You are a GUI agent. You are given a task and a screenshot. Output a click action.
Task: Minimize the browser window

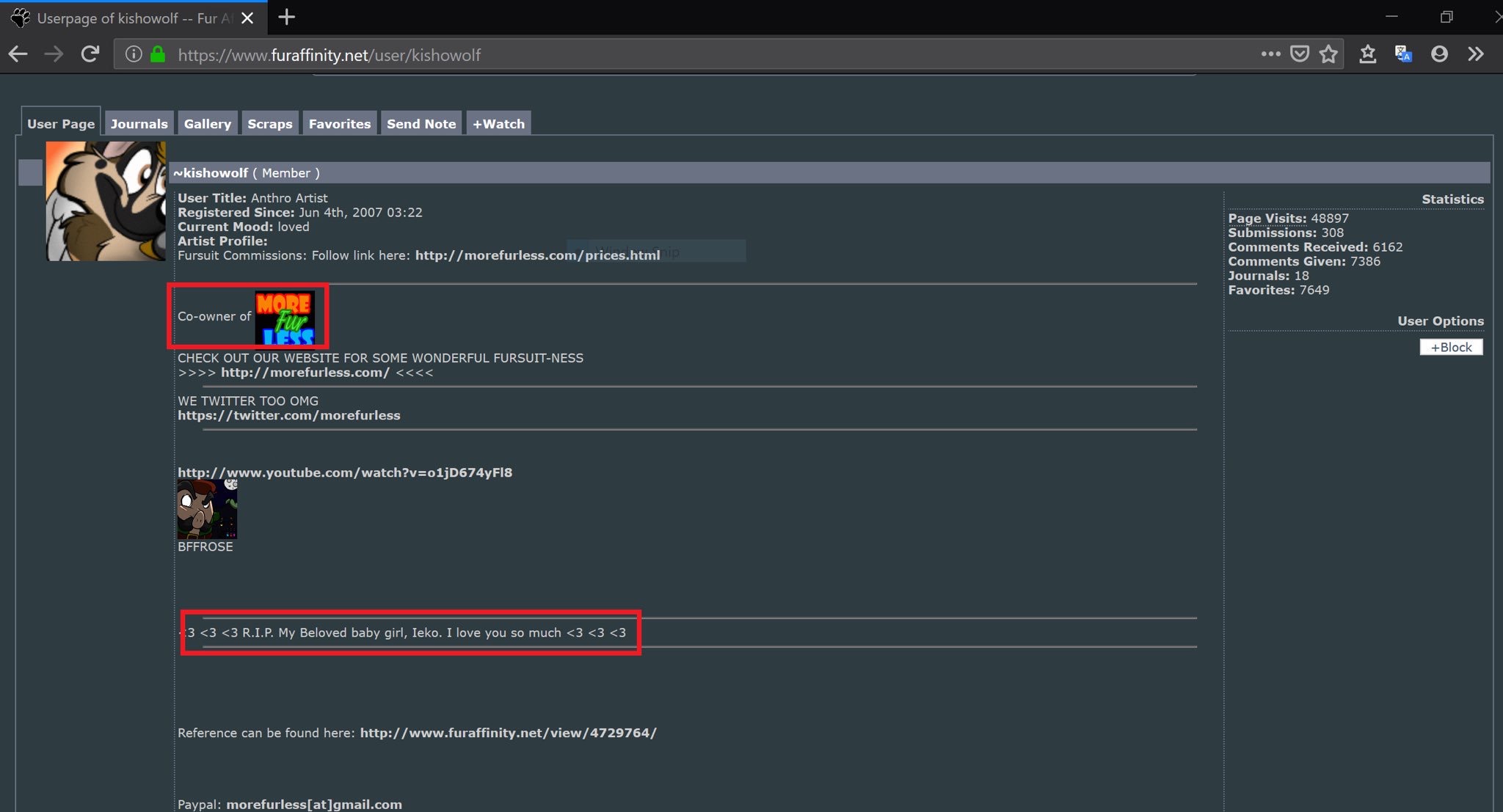(1391, 17)
